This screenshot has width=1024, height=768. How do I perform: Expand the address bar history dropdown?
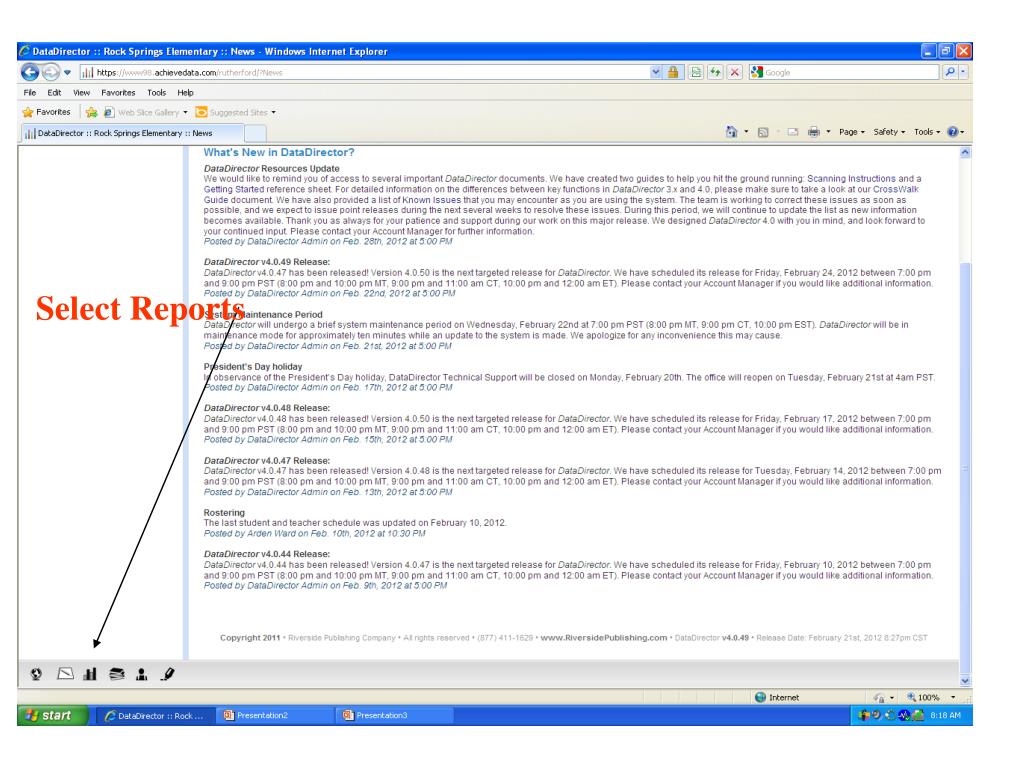coord(656,72)
